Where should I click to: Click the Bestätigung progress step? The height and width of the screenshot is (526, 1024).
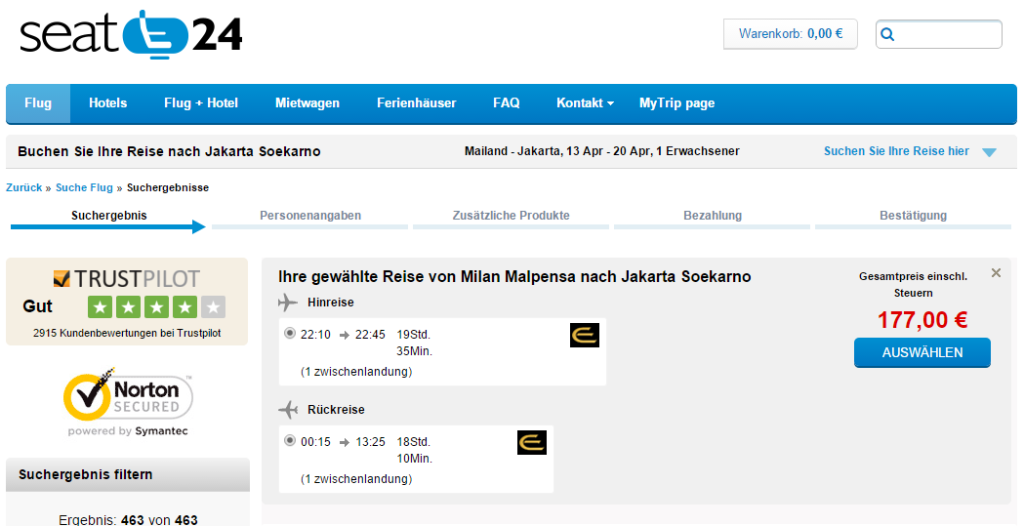(913, 215)
